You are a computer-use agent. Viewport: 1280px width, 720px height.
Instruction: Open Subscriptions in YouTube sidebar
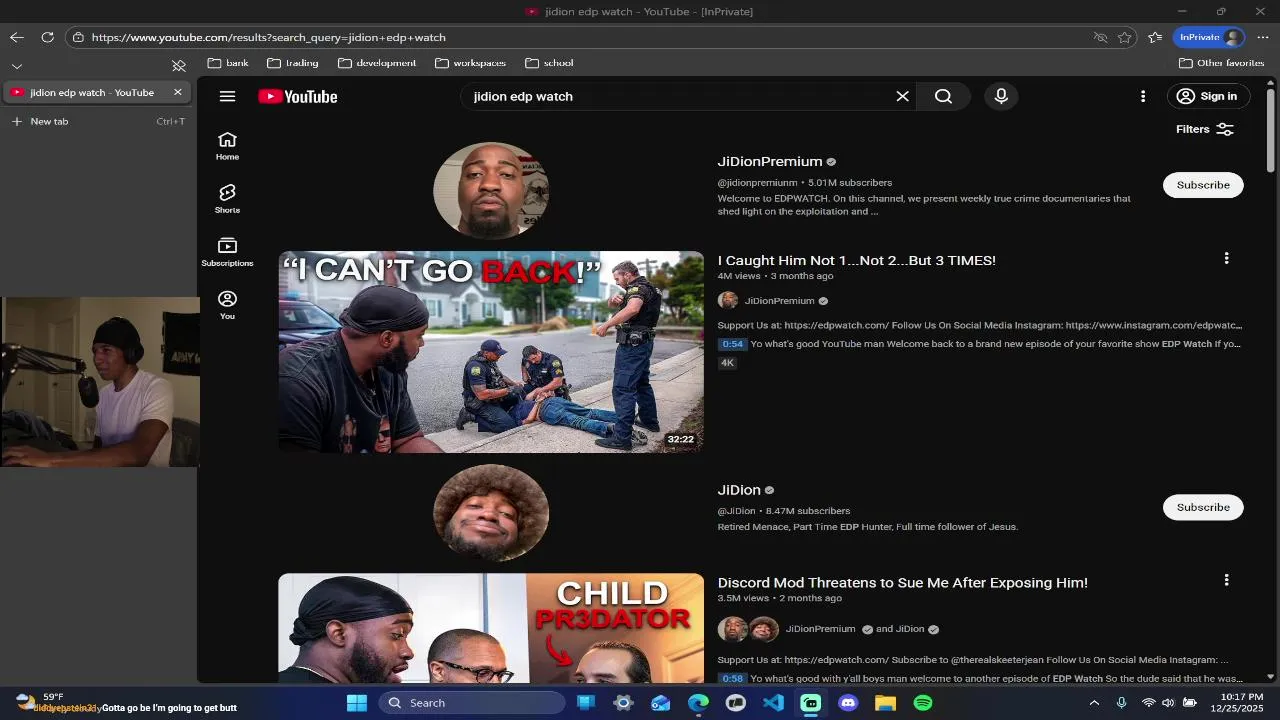(x=227, y=252)
